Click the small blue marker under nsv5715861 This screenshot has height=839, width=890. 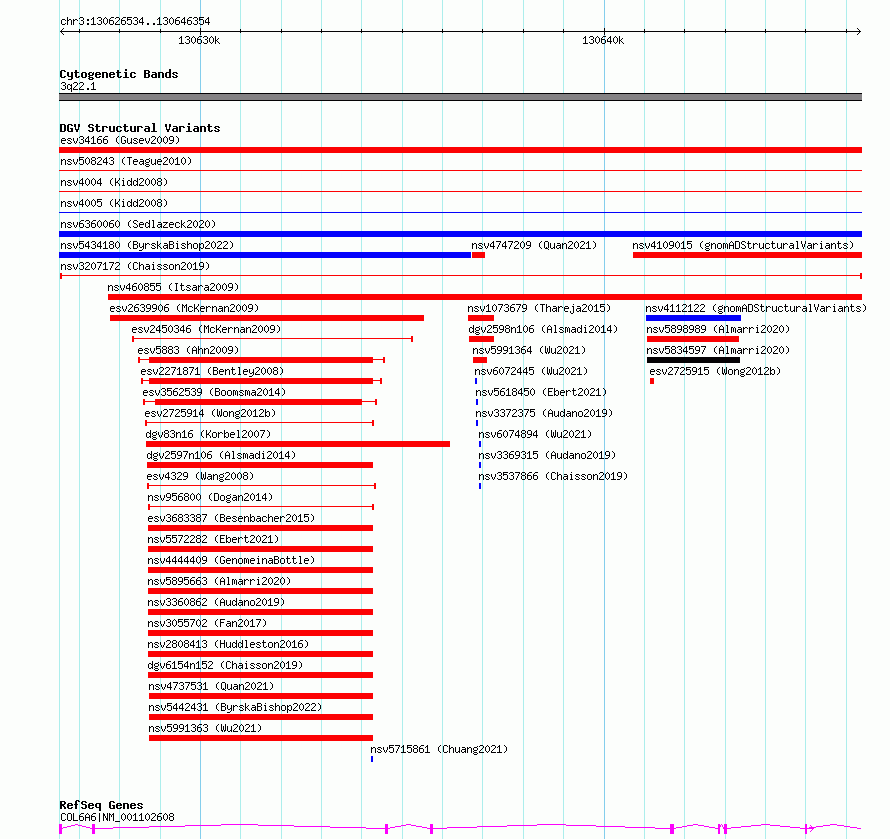(372, 759)
